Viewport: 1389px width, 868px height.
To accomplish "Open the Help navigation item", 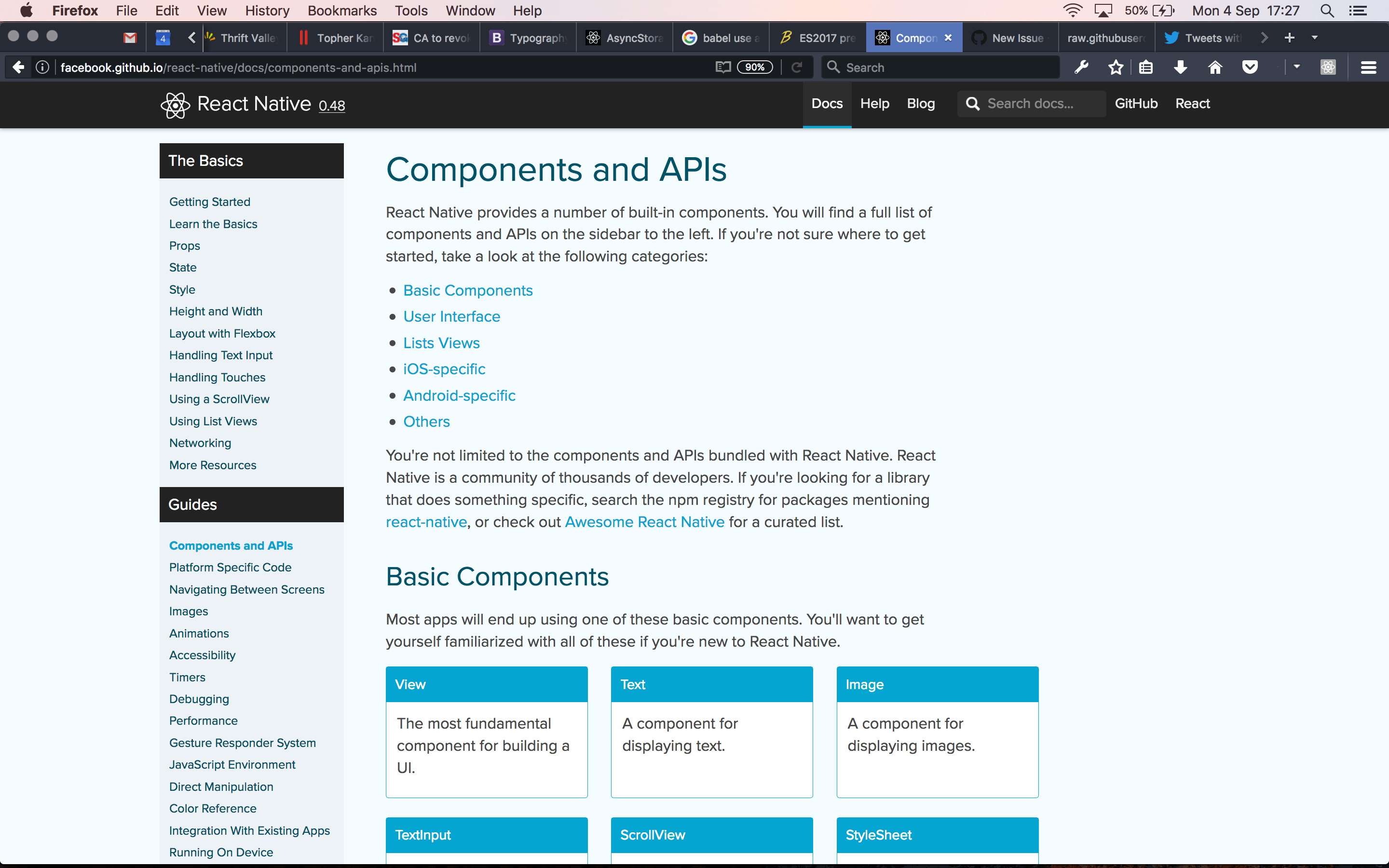I will (875, 103).
